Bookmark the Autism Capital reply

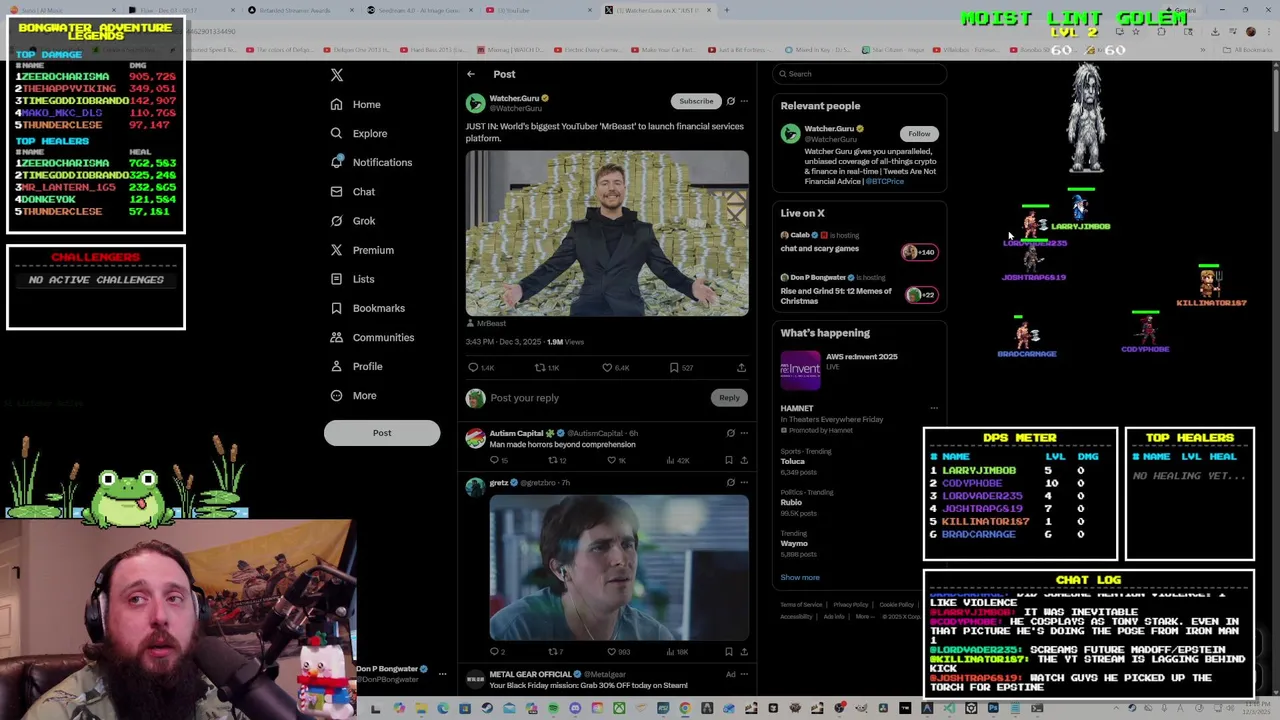(729, 460)
